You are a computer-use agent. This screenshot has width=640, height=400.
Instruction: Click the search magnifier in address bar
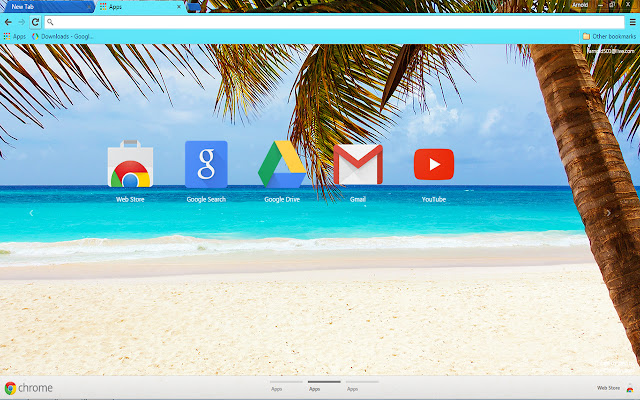50,22
